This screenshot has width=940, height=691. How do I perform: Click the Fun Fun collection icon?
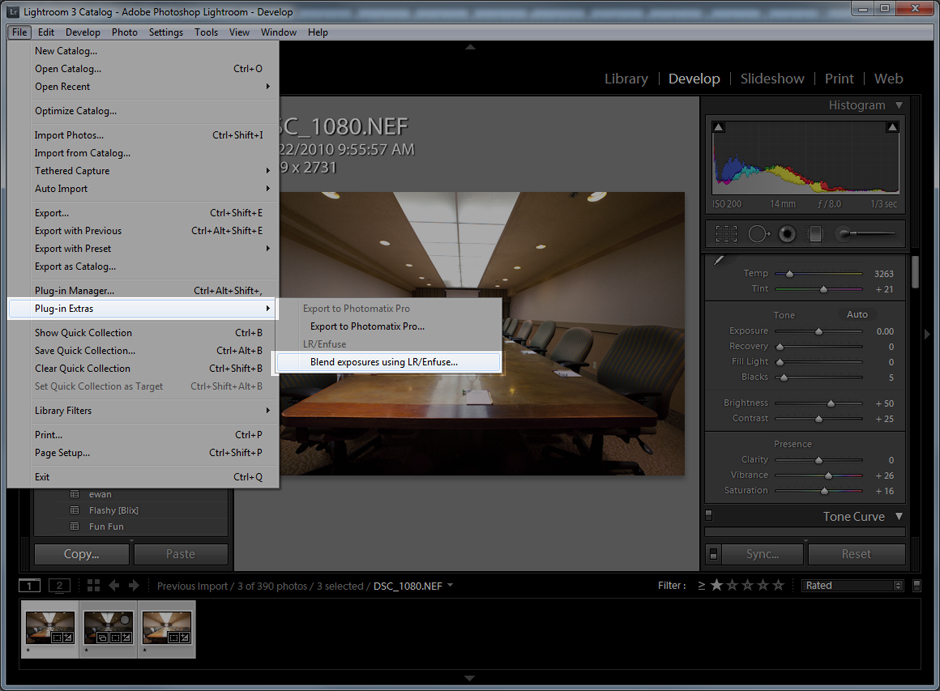click(74, 526)
